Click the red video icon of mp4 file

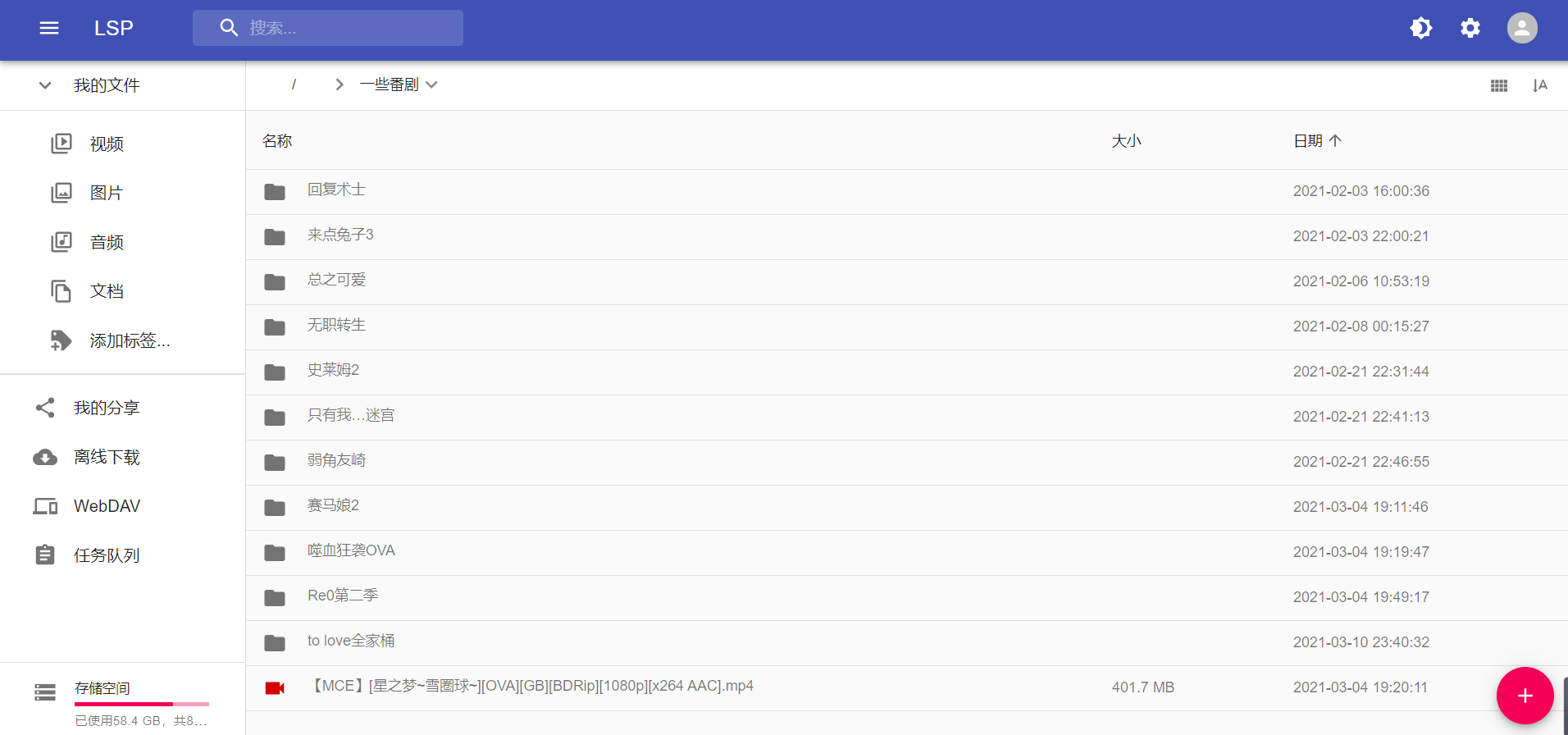(x=275, y=688)
